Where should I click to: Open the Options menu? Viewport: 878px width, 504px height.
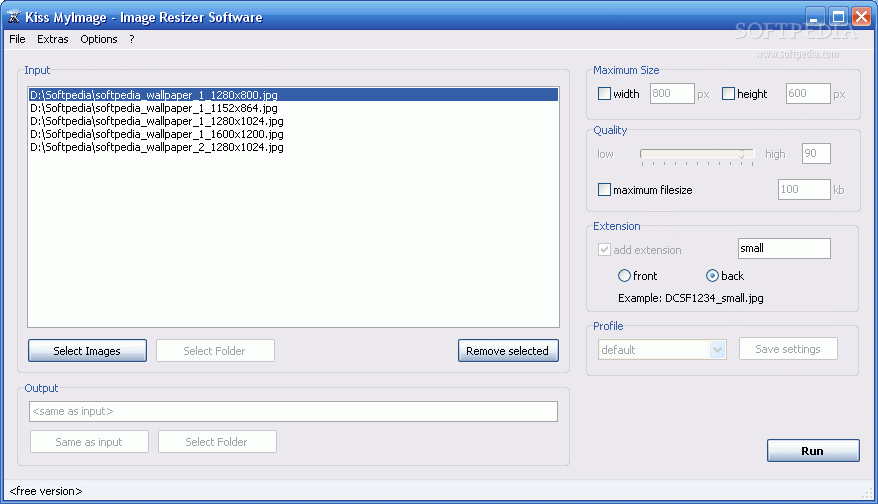[x=99, y=39]
